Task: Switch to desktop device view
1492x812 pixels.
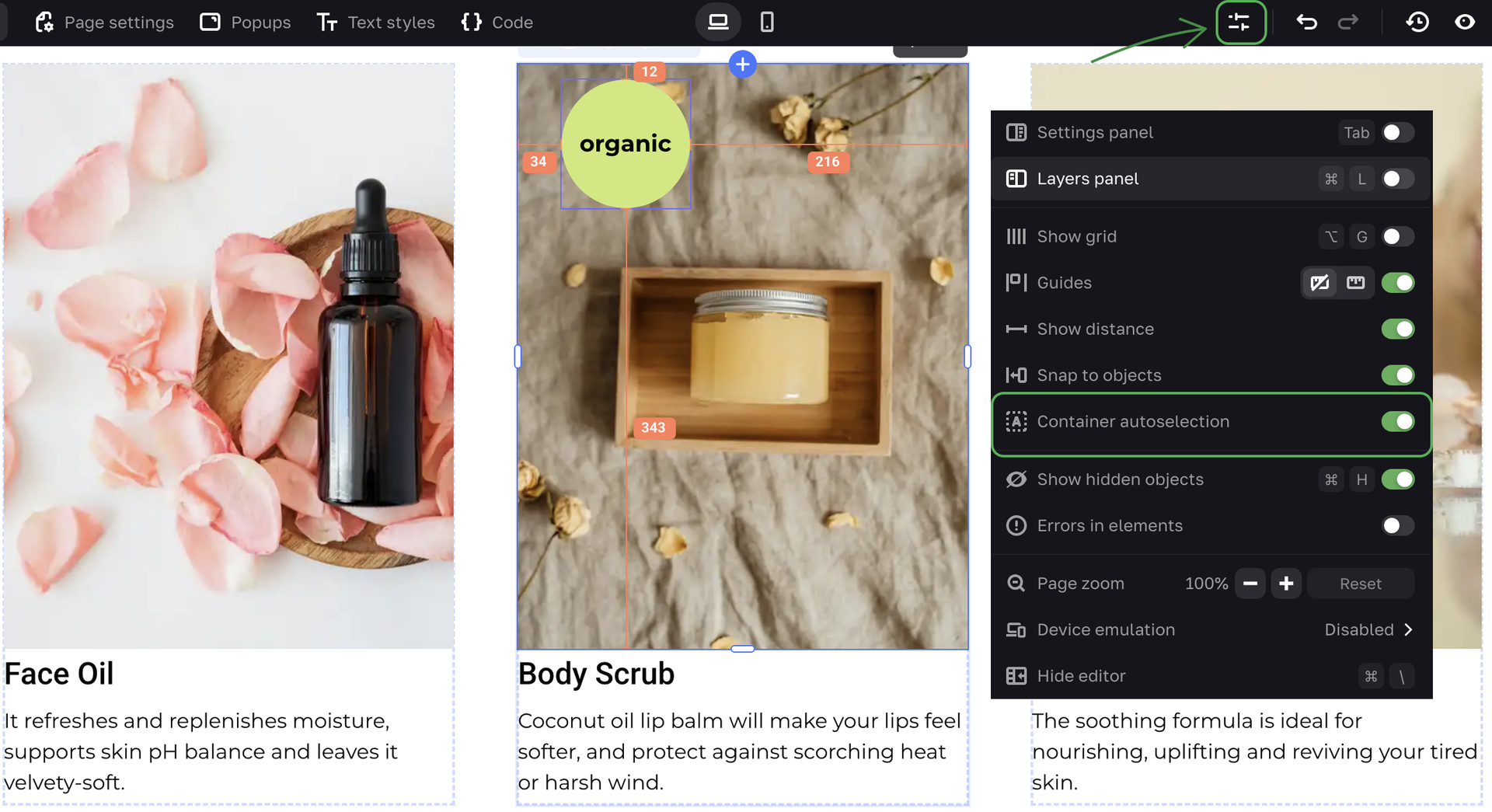Action: pos(718,23)
